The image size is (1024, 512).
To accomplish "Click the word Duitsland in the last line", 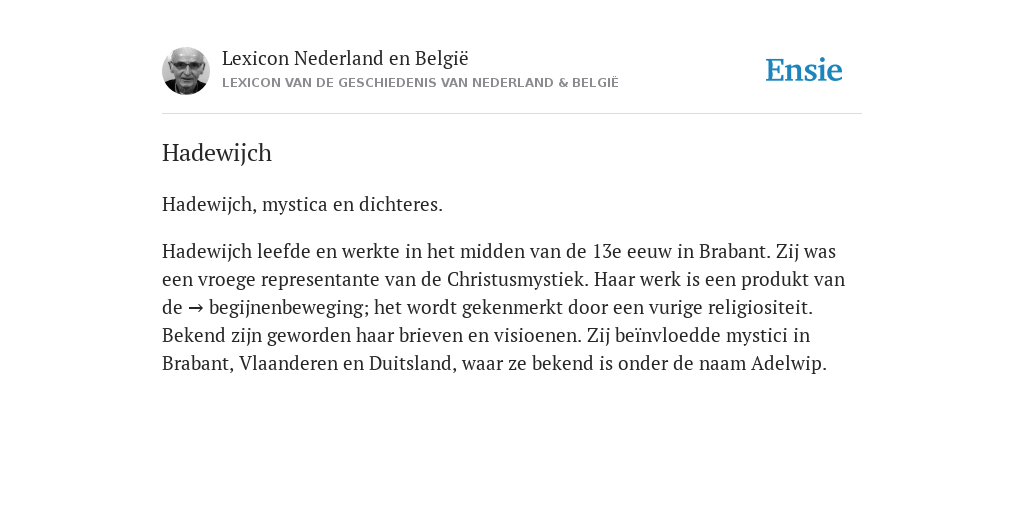I will 413,363.
